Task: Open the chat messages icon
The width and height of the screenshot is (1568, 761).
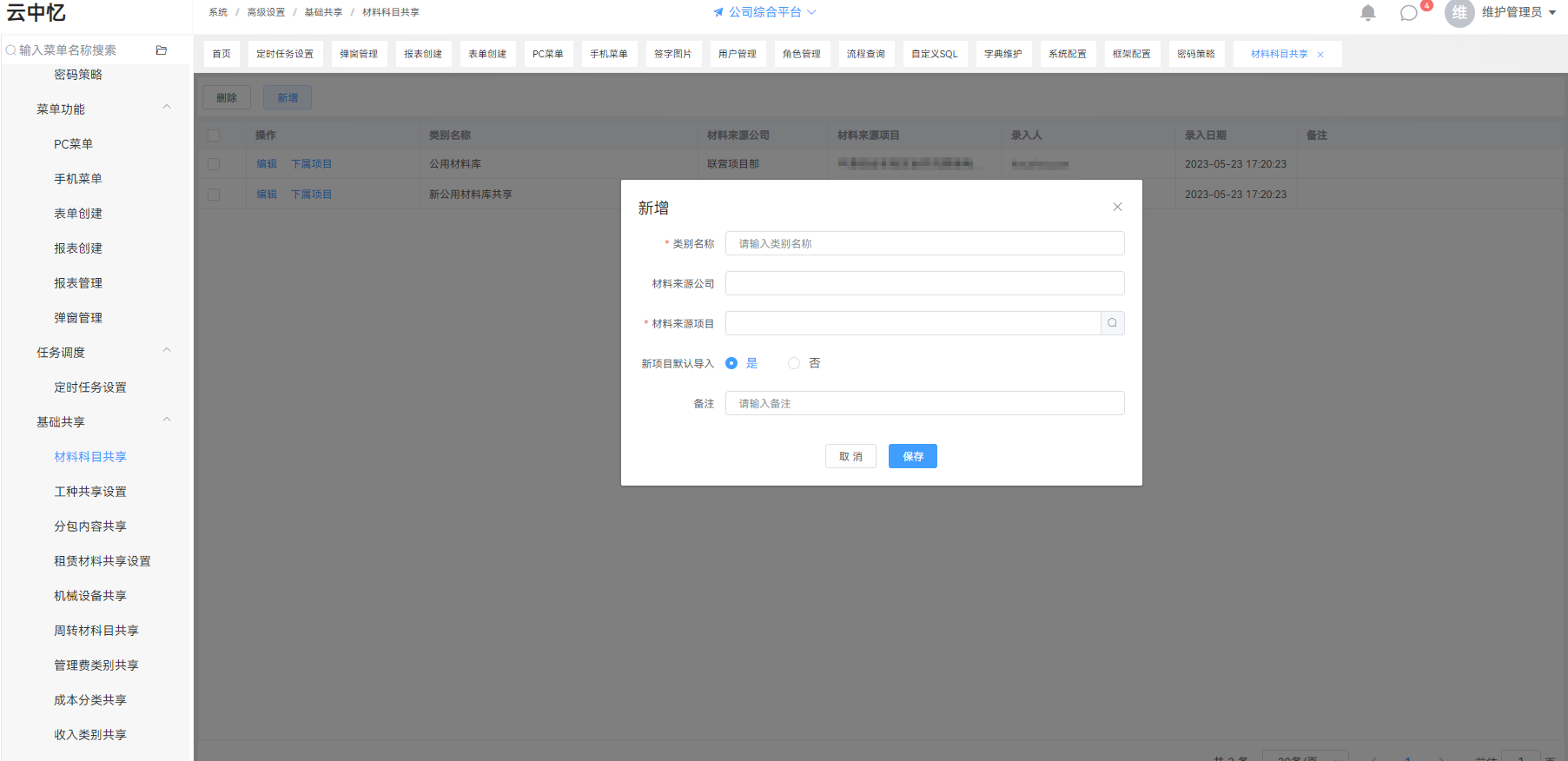Action: [x=1409, y=13]
